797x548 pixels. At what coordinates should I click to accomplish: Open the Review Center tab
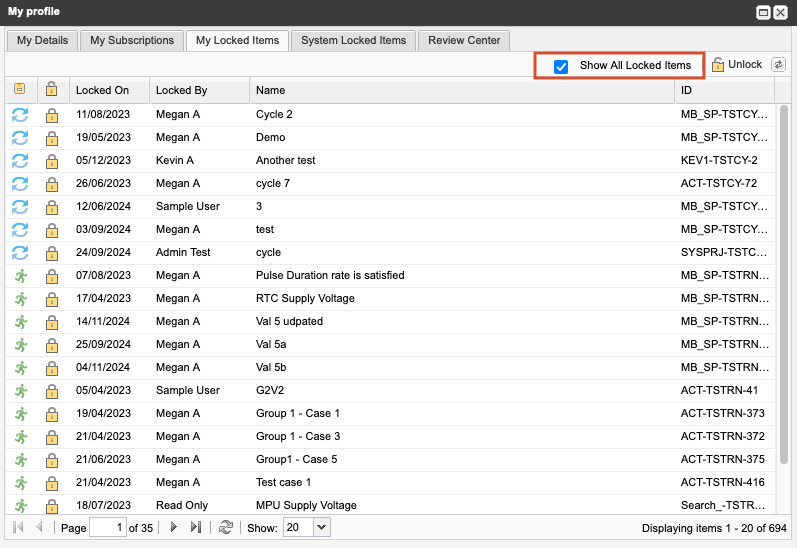coord(463,41)
